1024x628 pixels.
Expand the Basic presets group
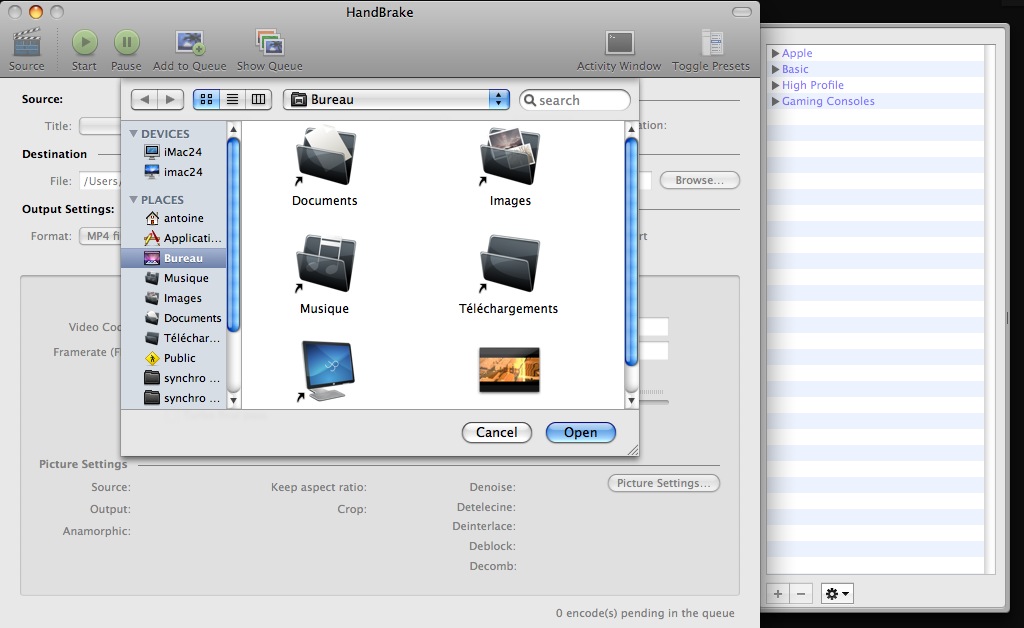click(x=775, y=69)
